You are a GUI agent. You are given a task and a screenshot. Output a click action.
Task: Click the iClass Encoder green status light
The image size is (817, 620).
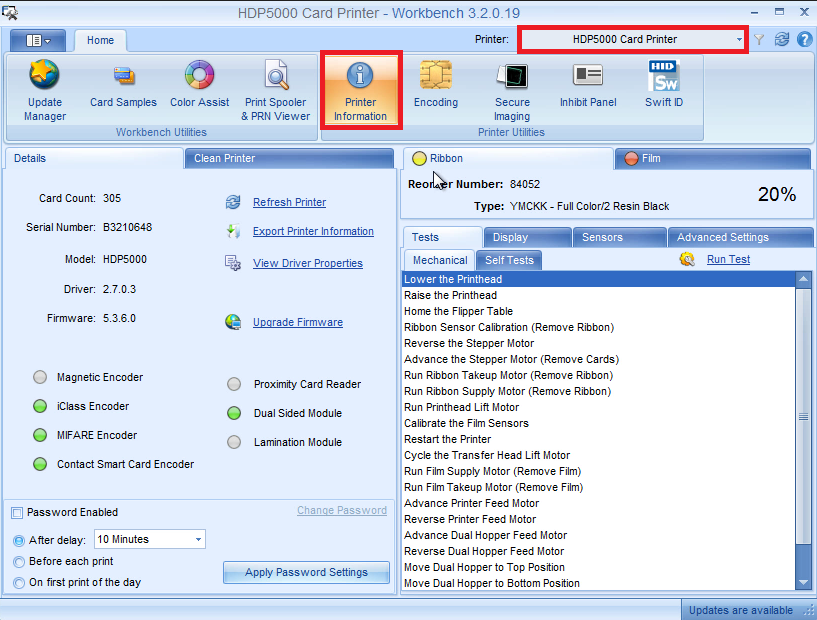(x=40, y=406)
